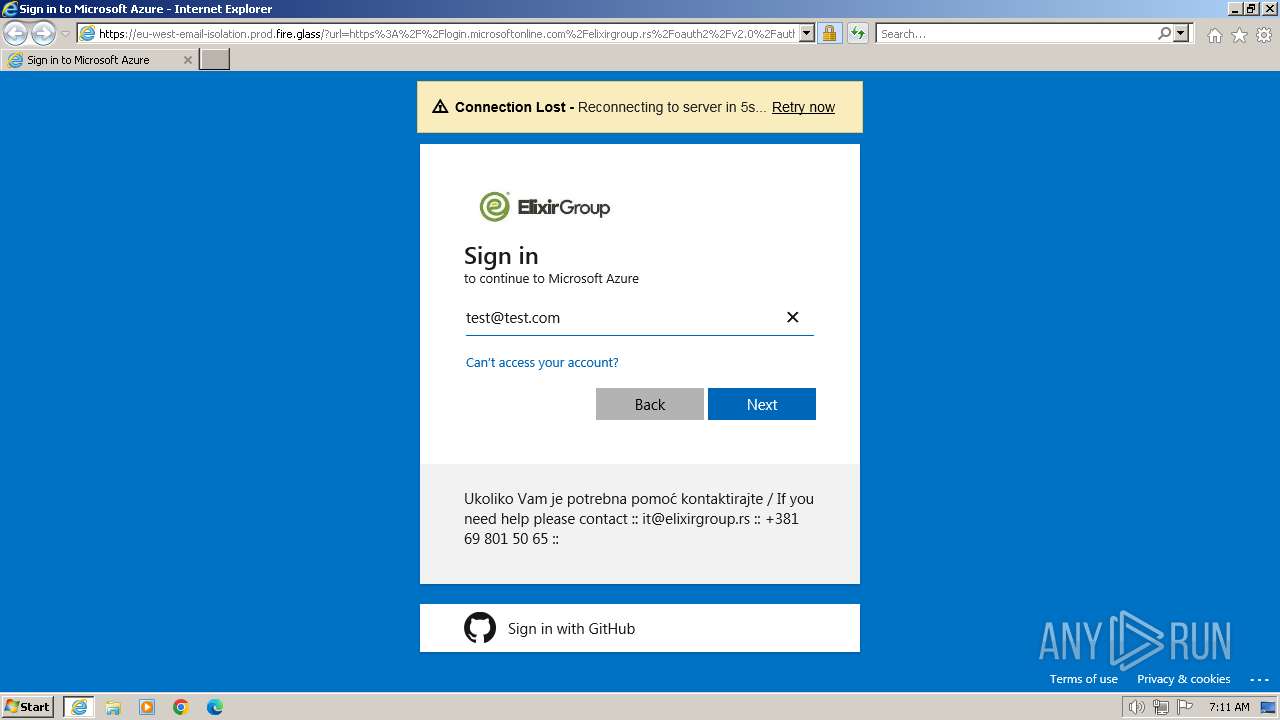Viewport: 1280px width, 720px height.
Task: Click the Show desktop tray icon
Action: coord(1268,707)
